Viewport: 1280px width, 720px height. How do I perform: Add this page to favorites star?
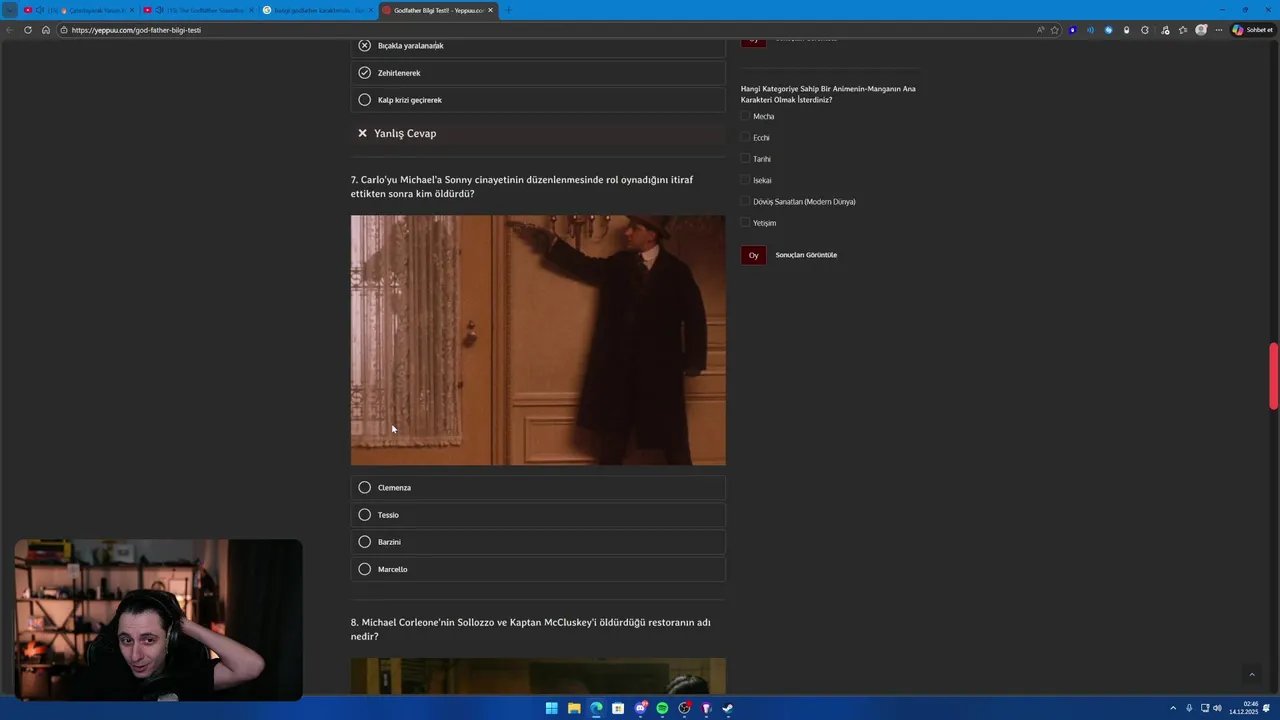click(1054, 30)
